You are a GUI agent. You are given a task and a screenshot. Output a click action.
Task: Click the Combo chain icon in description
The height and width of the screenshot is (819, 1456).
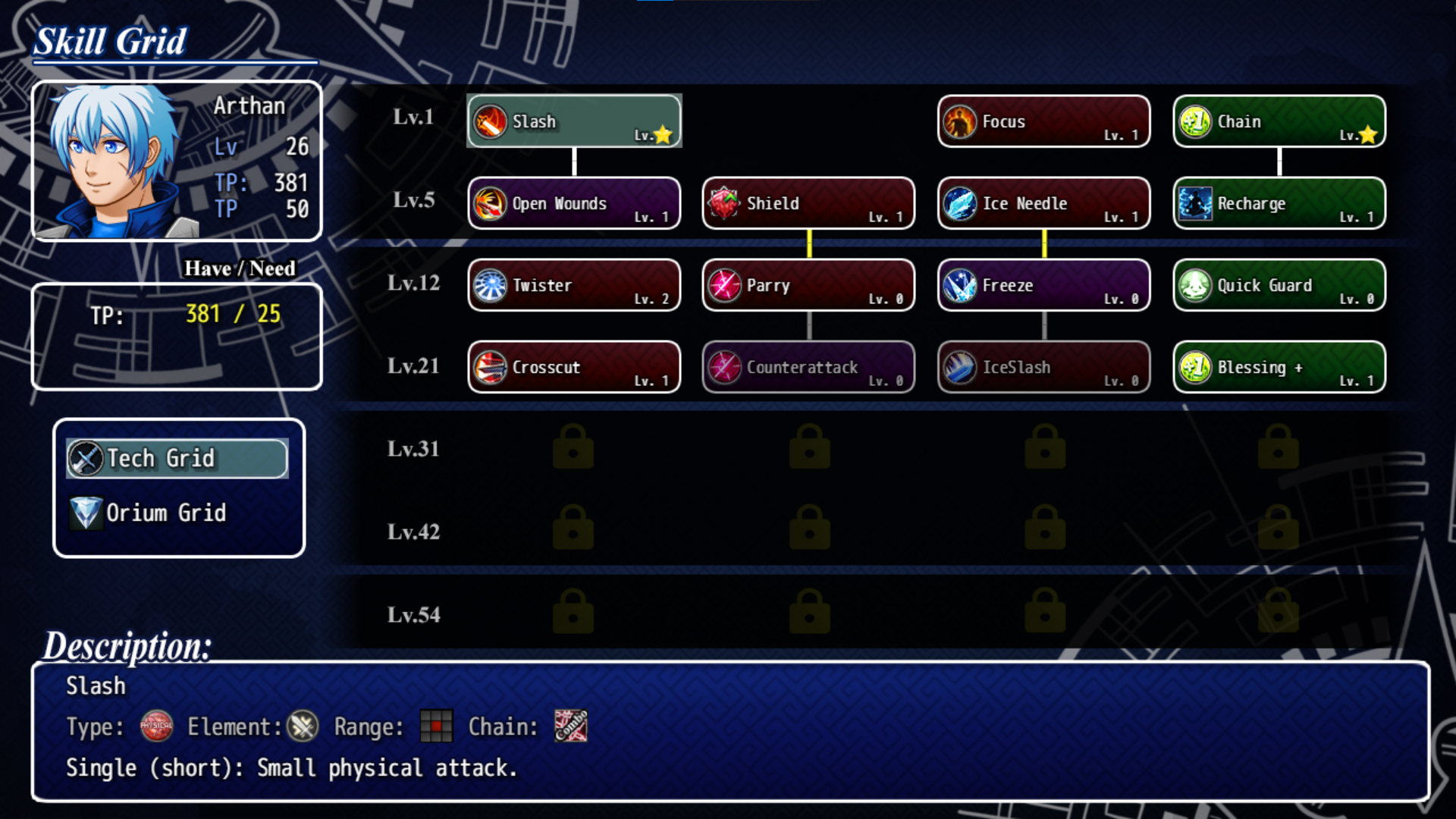(570, 726)
